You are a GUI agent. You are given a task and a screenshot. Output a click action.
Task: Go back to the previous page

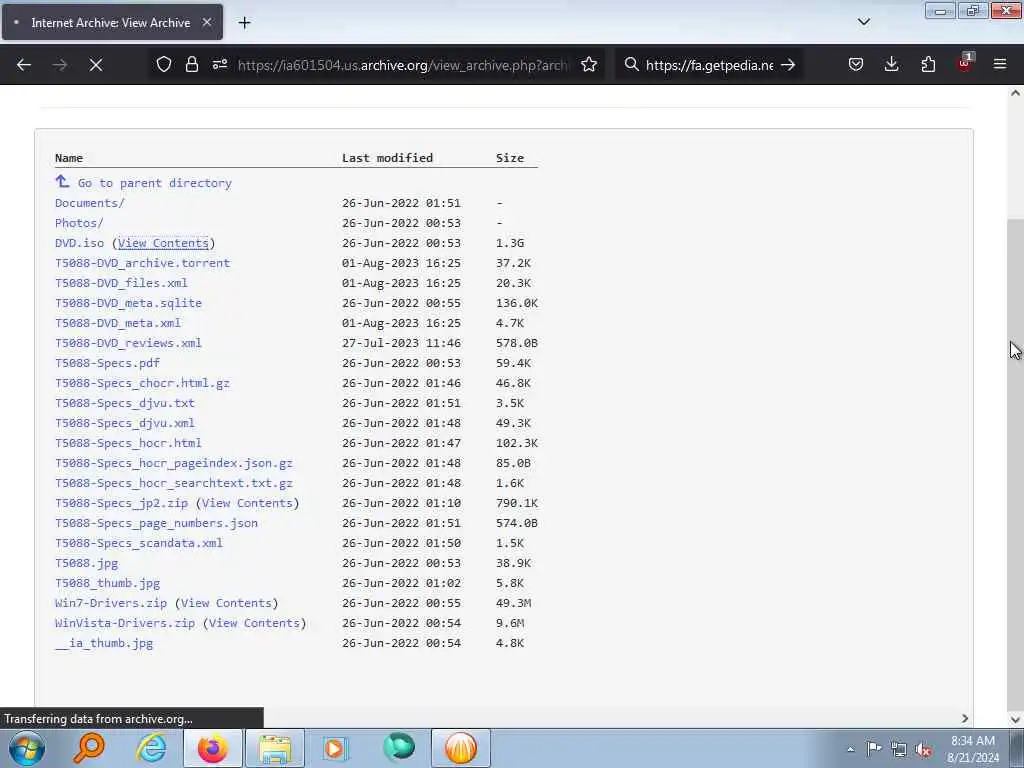click(24, 65)
